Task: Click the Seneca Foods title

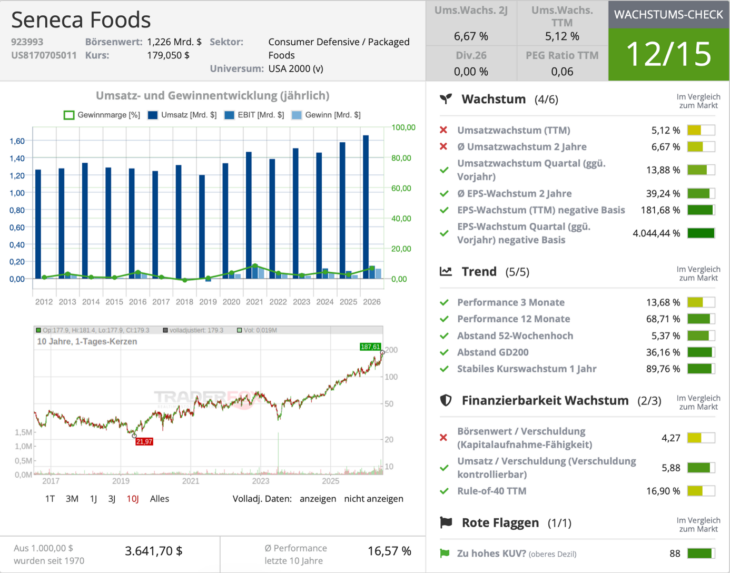Action: [81, 20]
